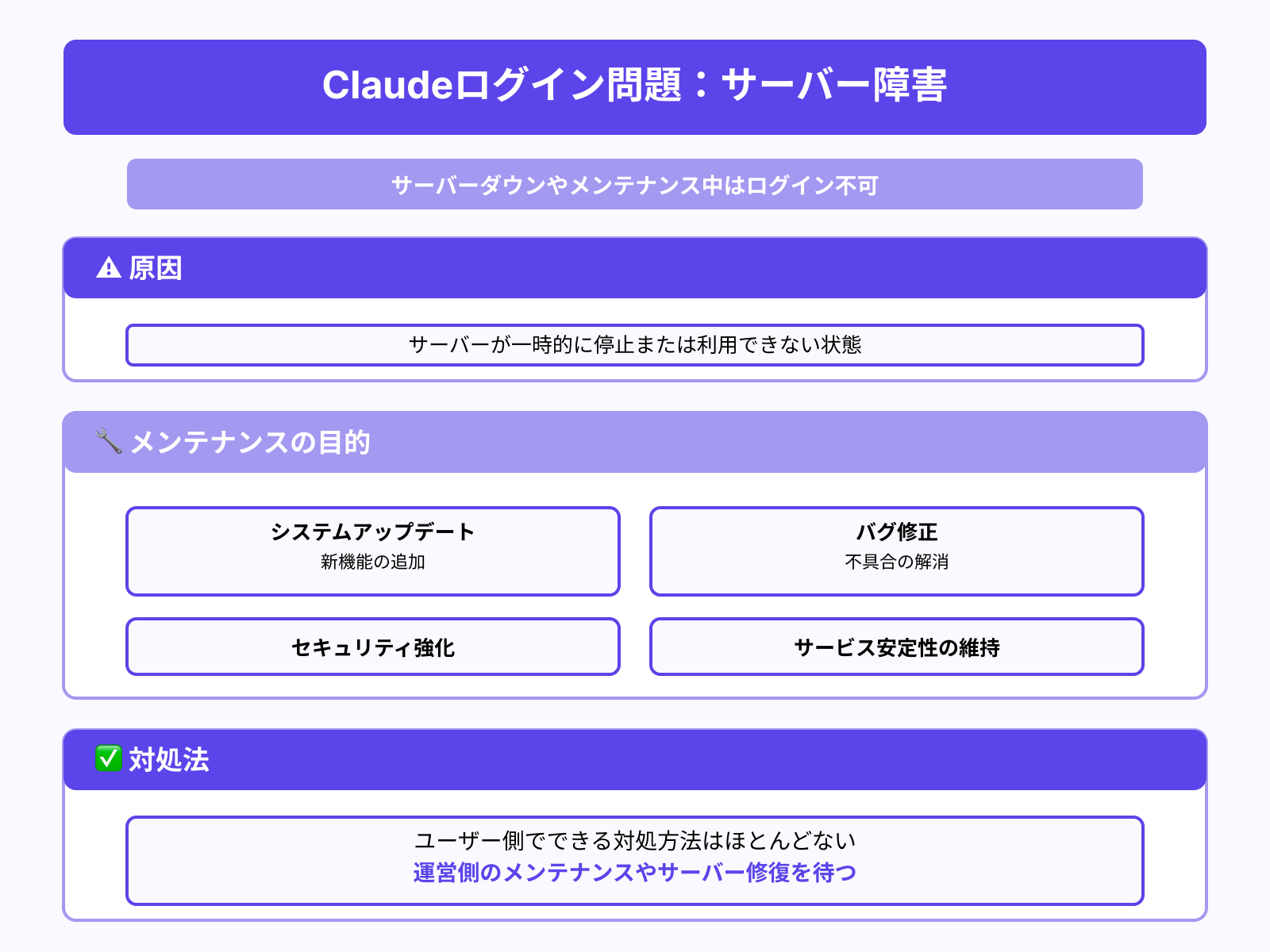
Task: Click the warning icon beside 原因
Action: point(108,268)
